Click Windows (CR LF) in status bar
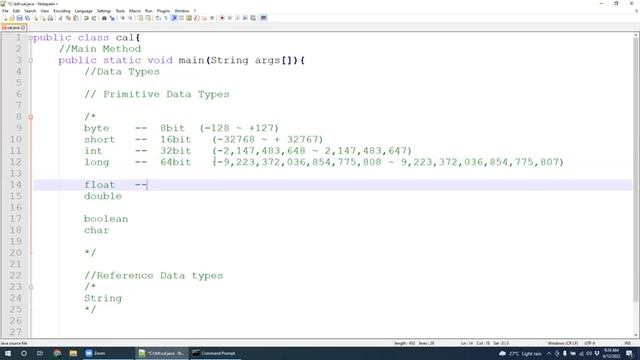Screen dimensions: 640x360 562,343
